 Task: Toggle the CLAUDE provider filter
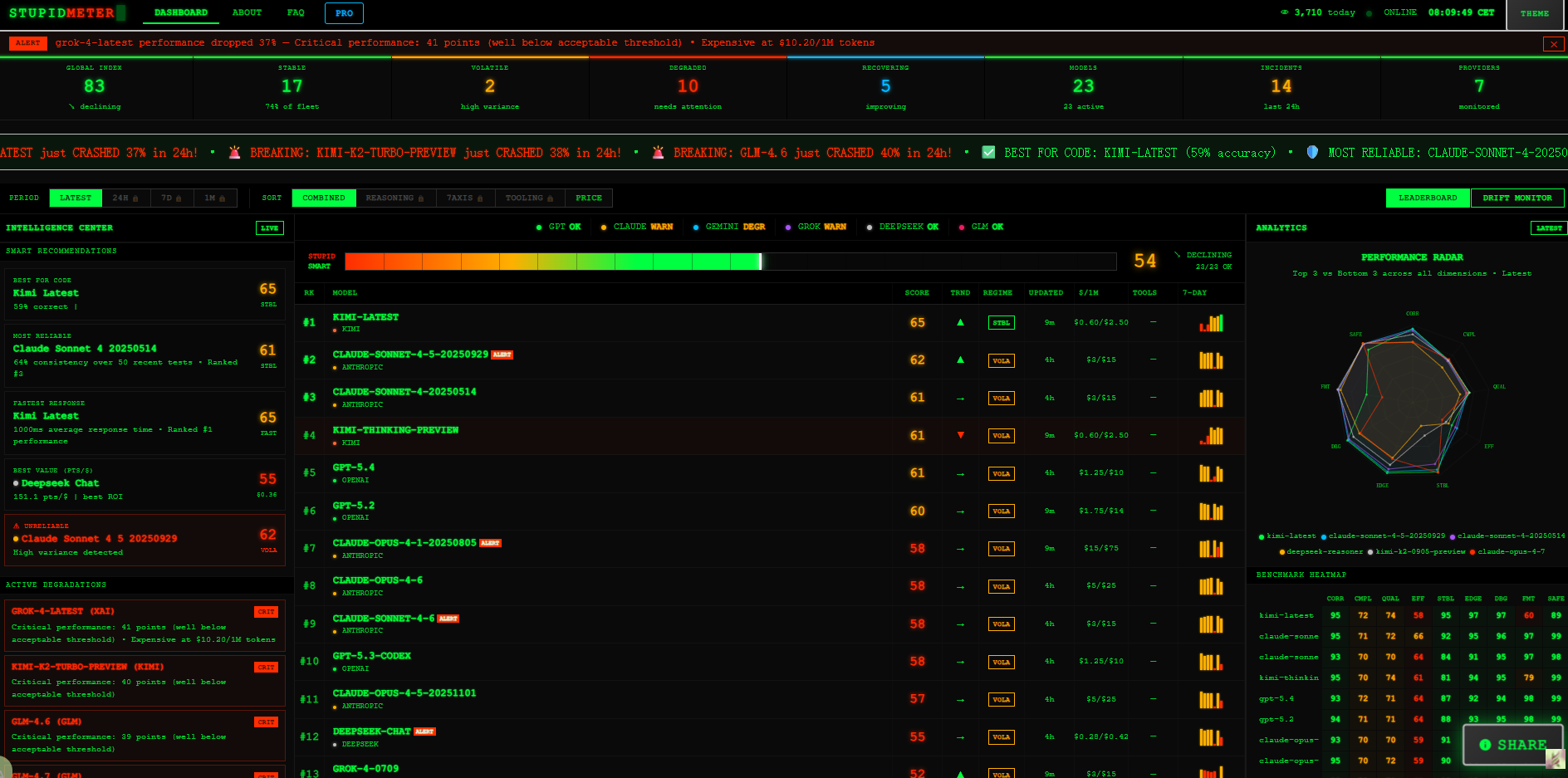636,227
